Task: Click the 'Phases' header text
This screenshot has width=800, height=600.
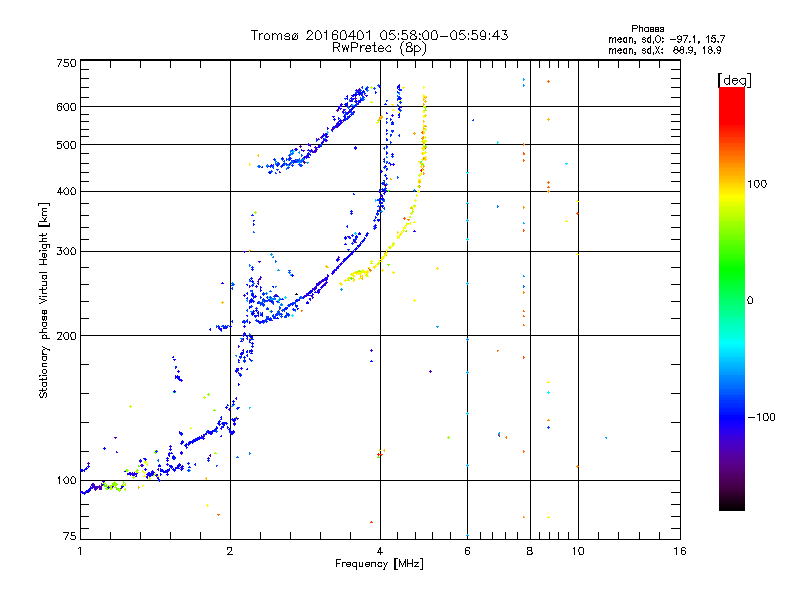Action: coord(647,29)
